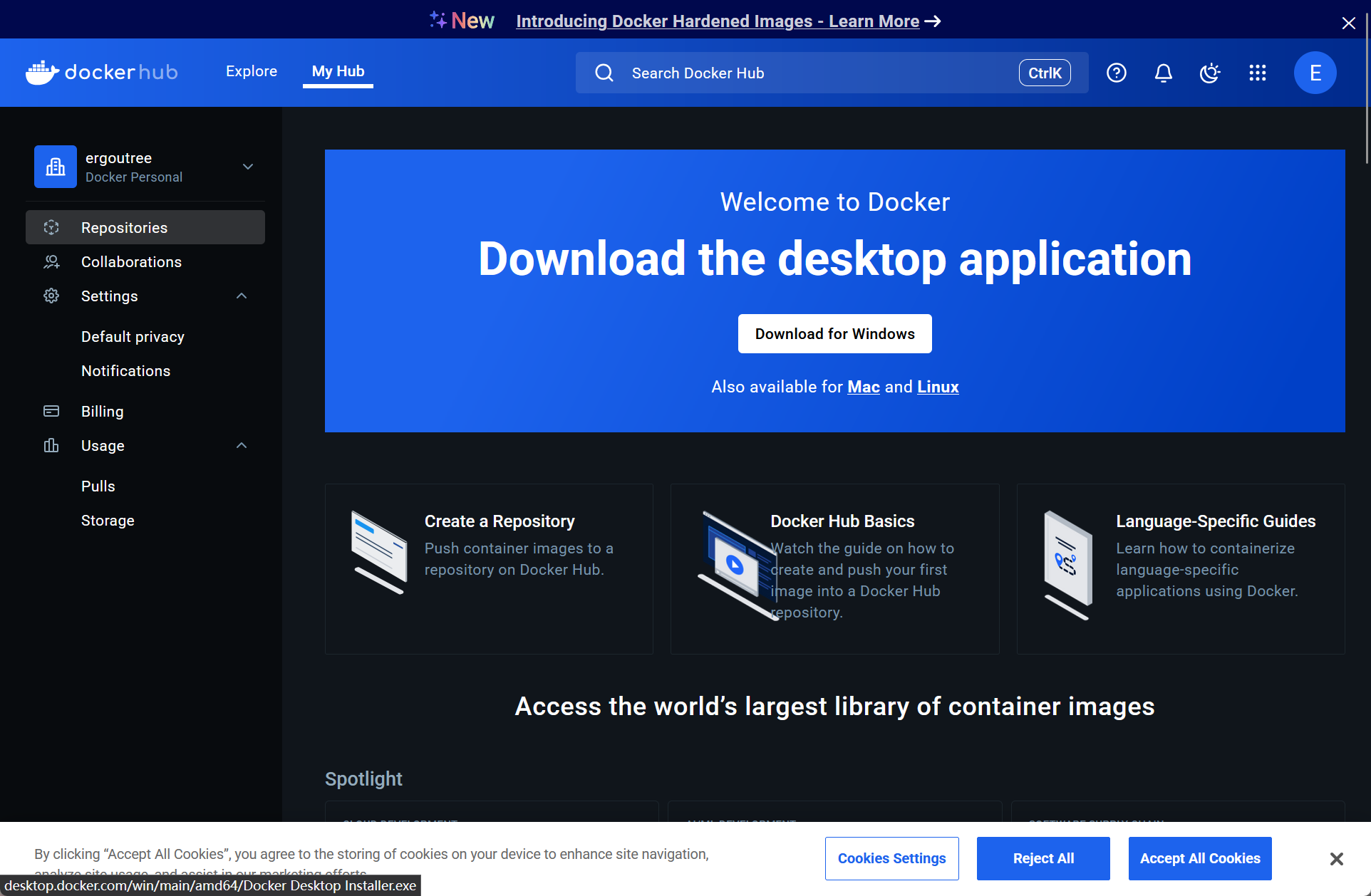
Task: Open Default privacy settings
Action: tap(133, 336)
